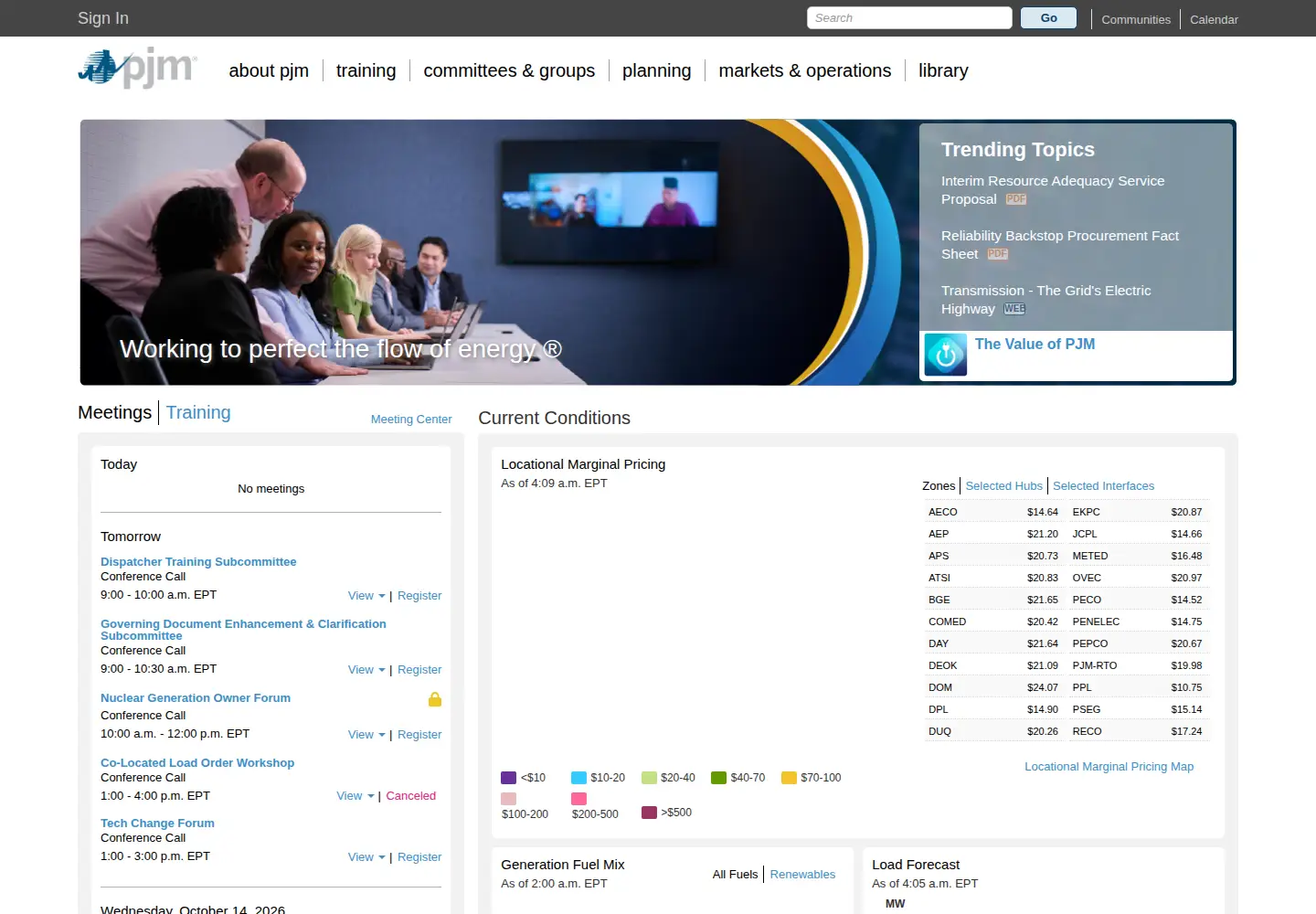Screen dimensions: 1316x914
Task: Click the Value of PJM power icon
Action: (x=946, y=355)
